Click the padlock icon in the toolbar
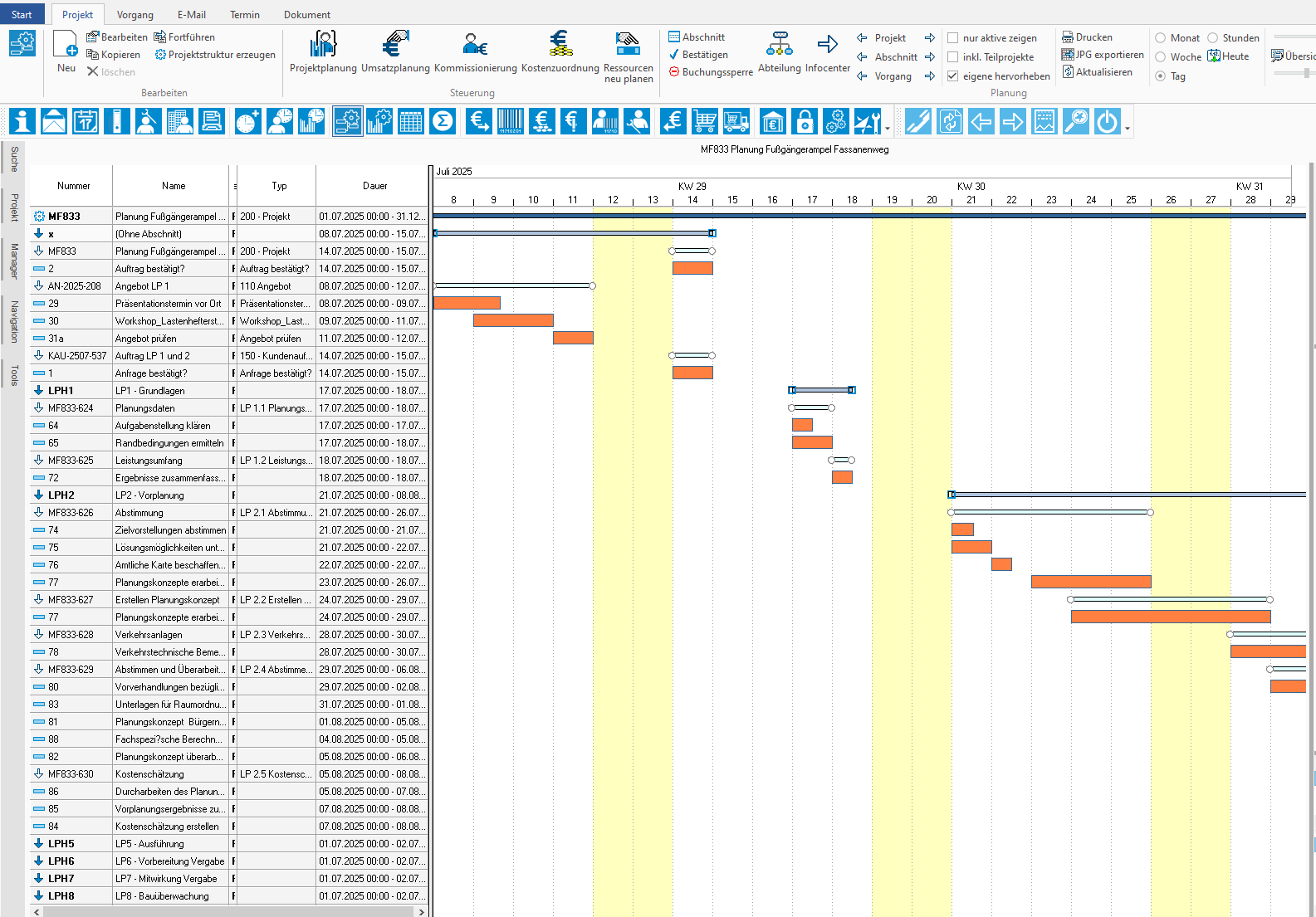The image size is (1316, 917). (x=805, y=121)
